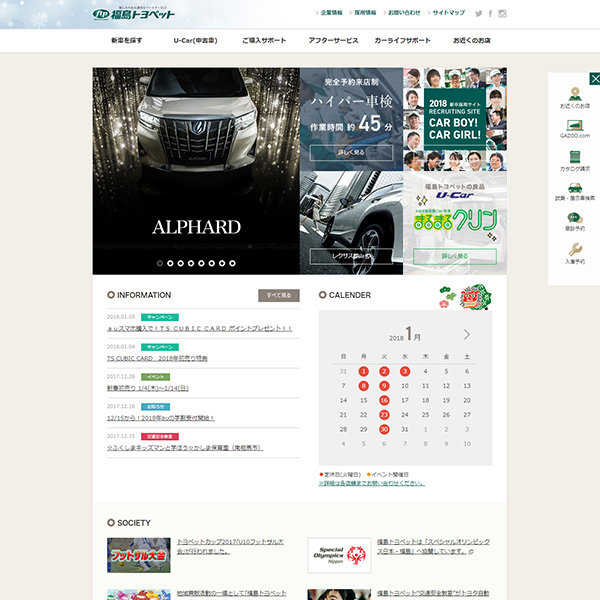Open the ふくしまキッズマン traffic safety news

pyautogui.click(x=185, y=447)
